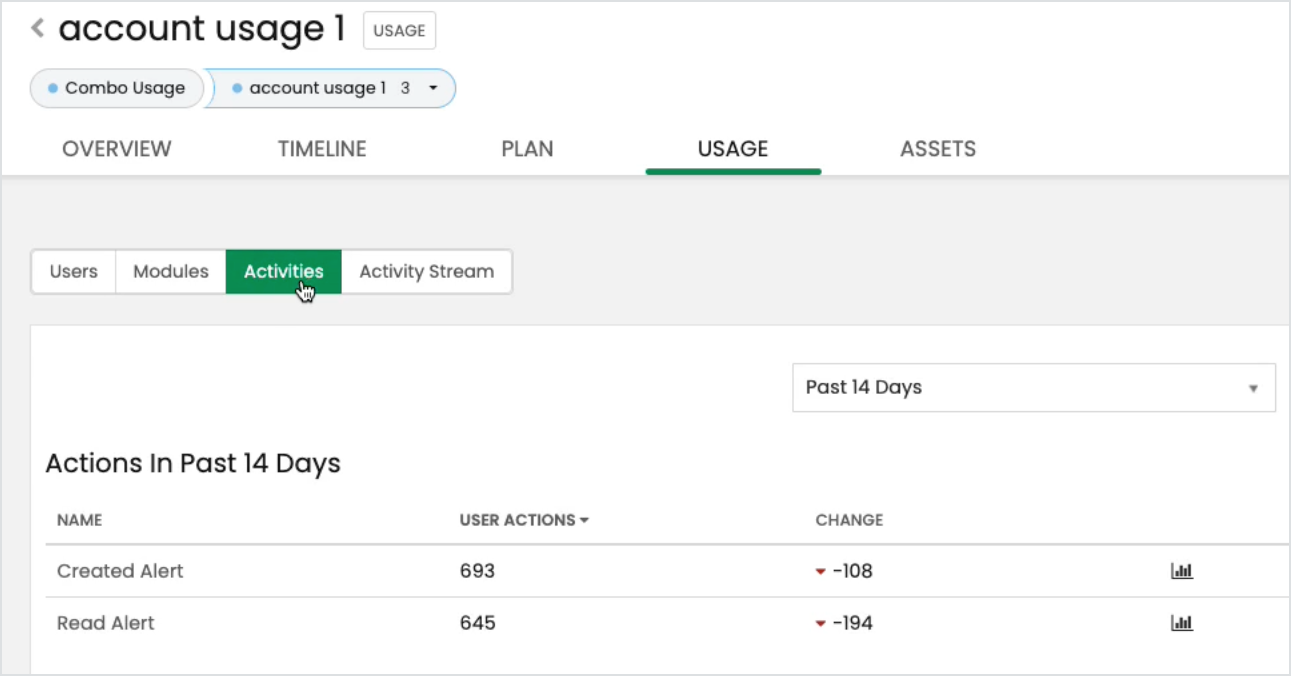This screenshot has width=1291, height=676.
Task: Click the NAME column header
Action: tap(79, 520)
